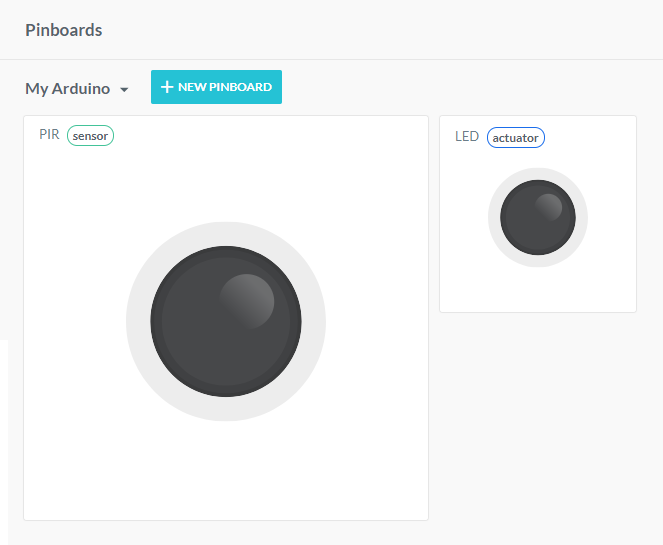Click the plus icon on New Pinboard

(167, 87)
